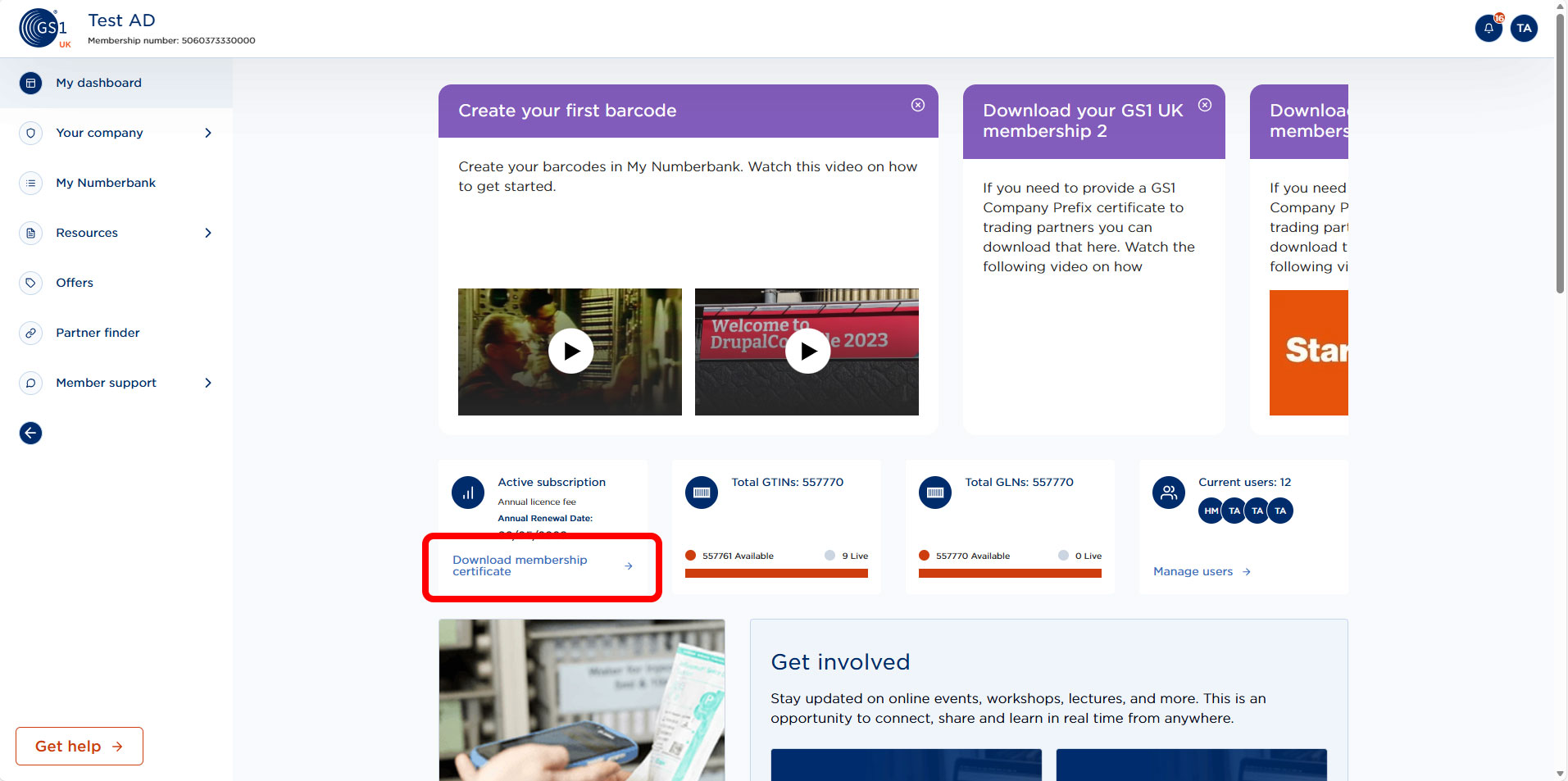Open the My dashboard sidebar icon
The image size is (1568, 781).
(x=30, y=83)
